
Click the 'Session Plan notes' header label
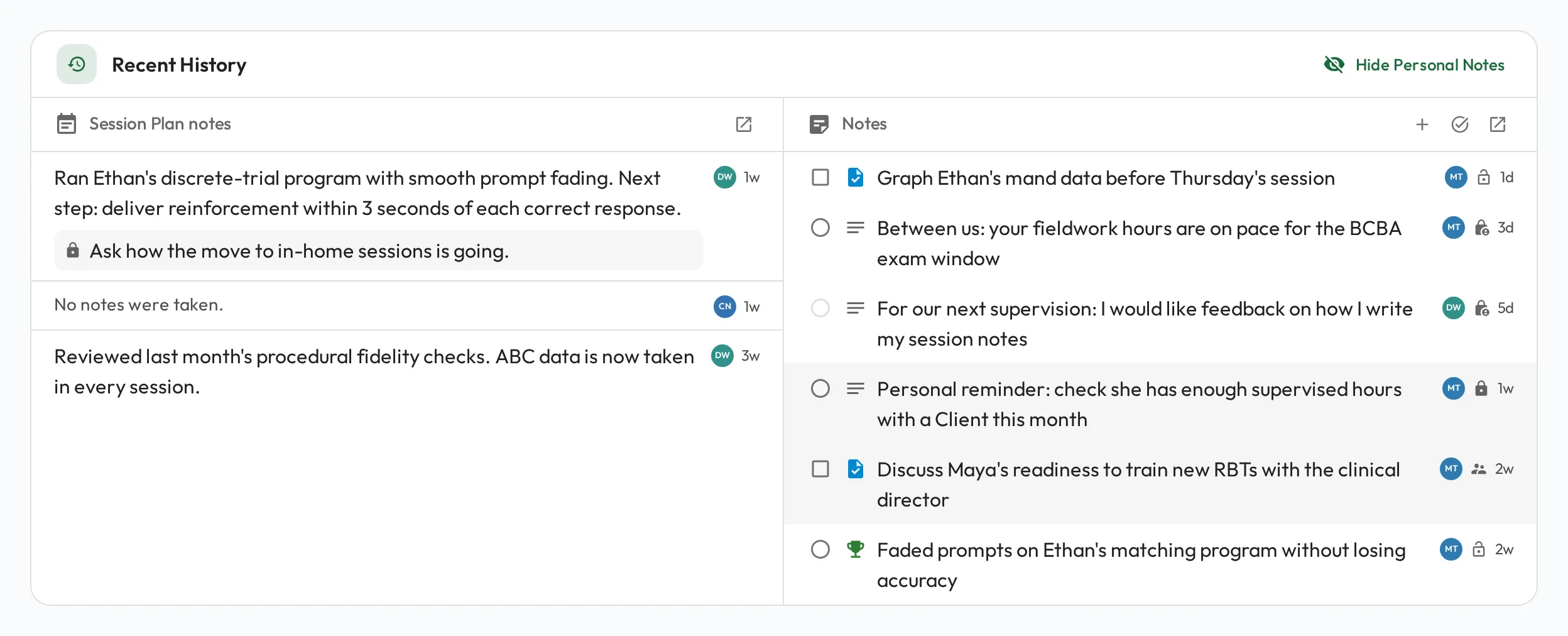(x=160, y=124)
